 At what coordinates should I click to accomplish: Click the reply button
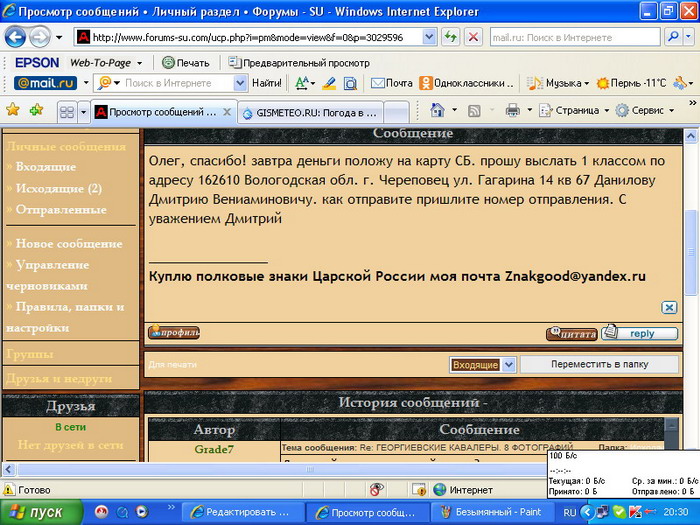641,333
